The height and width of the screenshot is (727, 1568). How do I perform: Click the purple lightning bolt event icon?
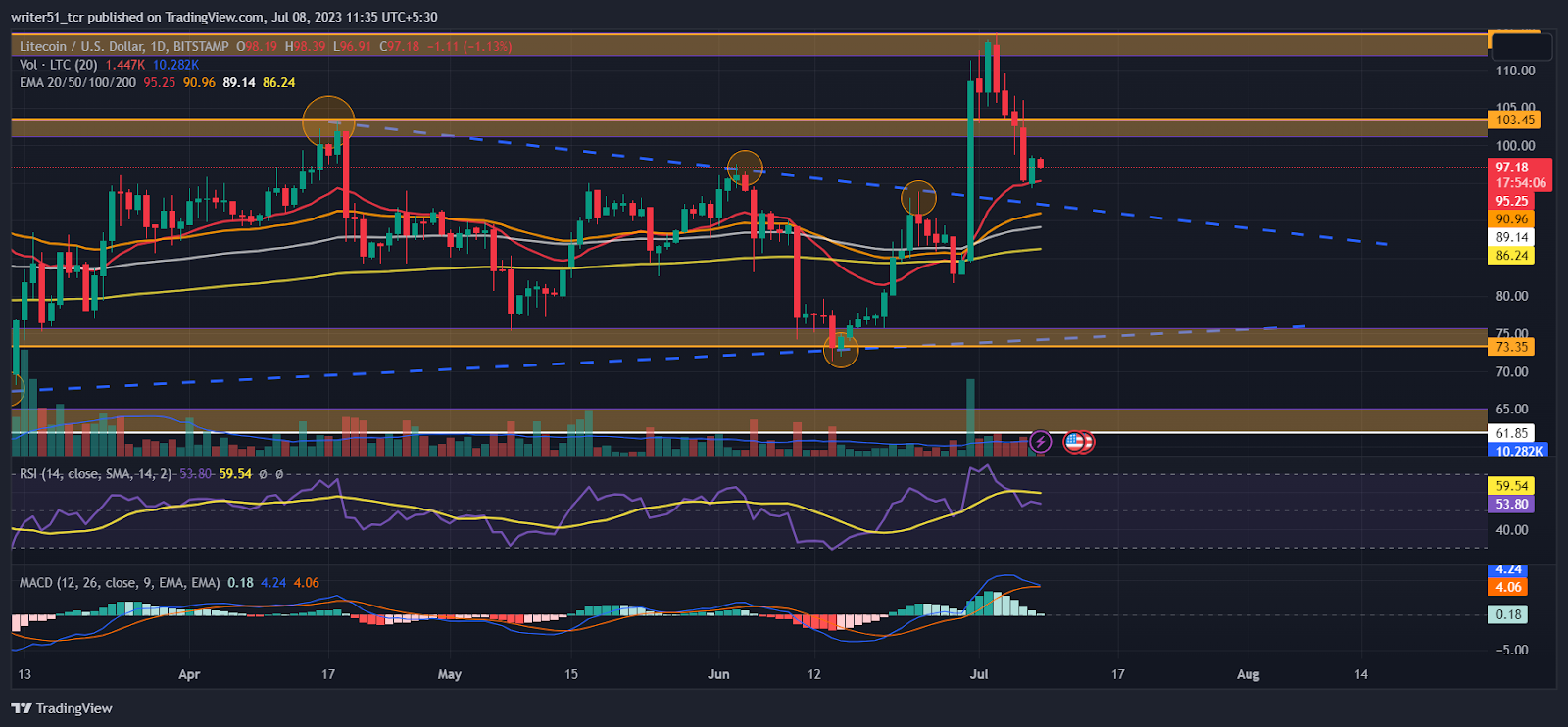(x=1040, y=442)
